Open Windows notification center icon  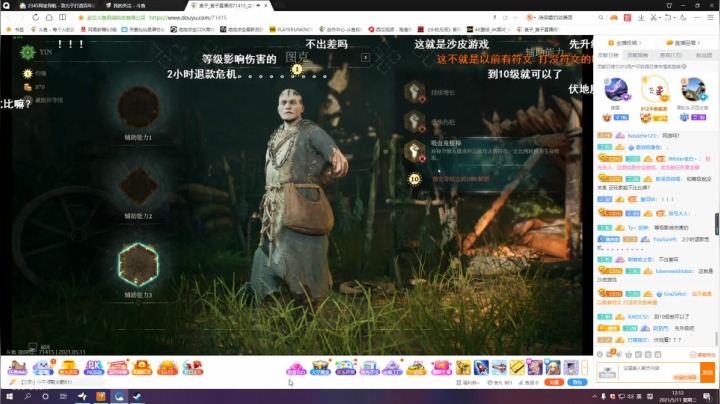coord(708,396)
